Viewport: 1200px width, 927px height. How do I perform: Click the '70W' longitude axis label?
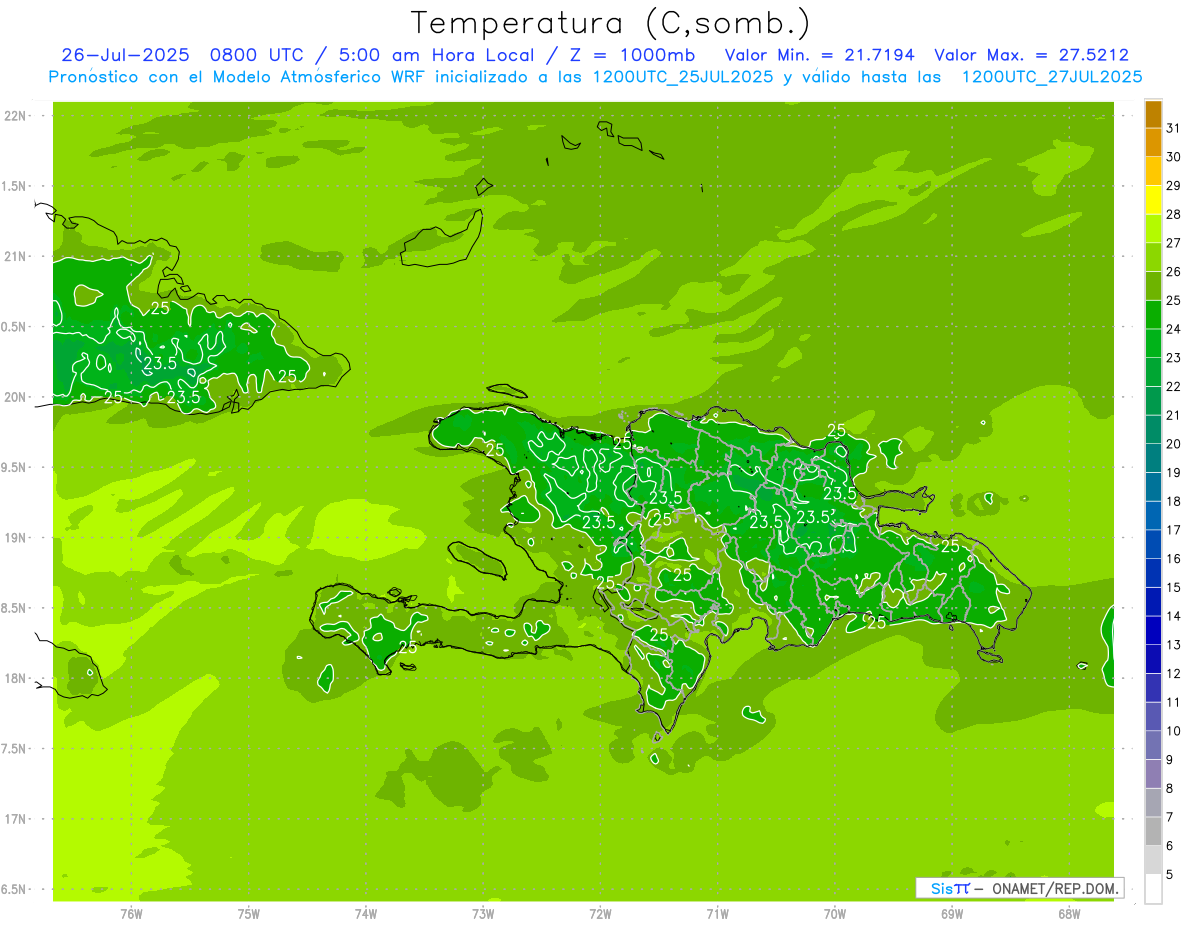tap(835, 914)
